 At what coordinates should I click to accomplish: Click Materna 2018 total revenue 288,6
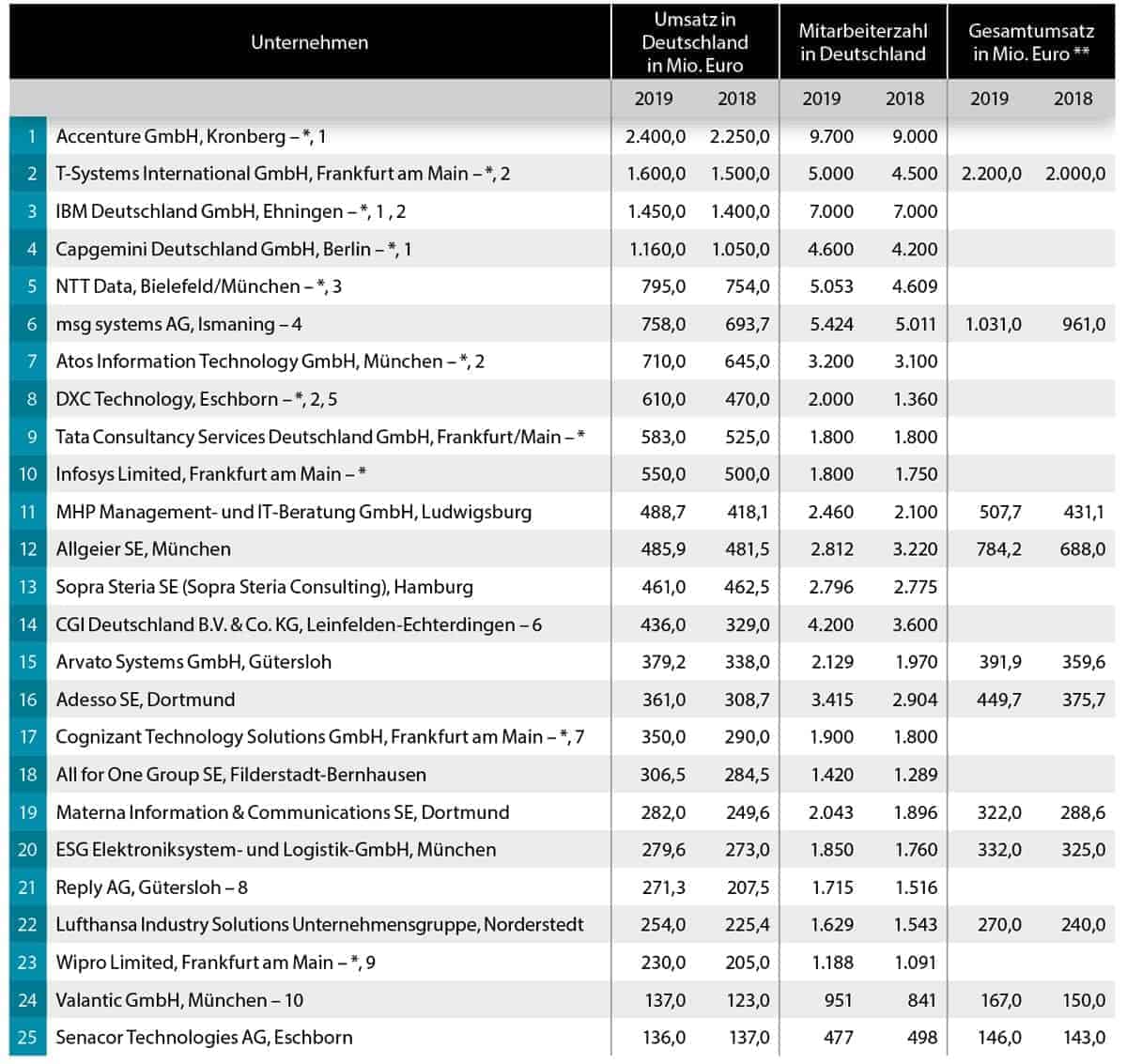pos(1083,812)
